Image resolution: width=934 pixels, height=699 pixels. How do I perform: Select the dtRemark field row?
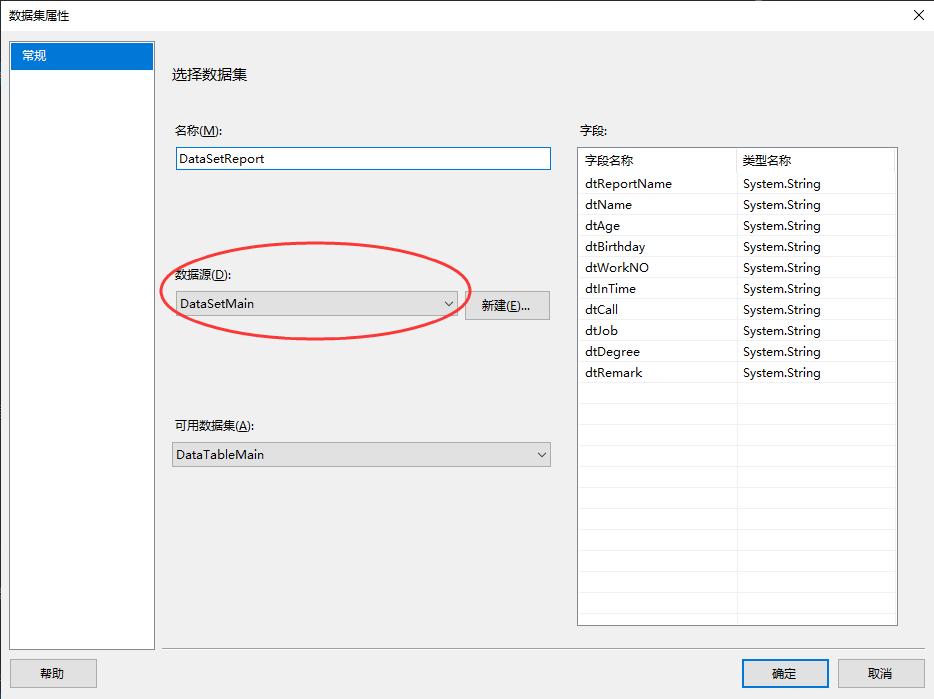click(737, 372)
